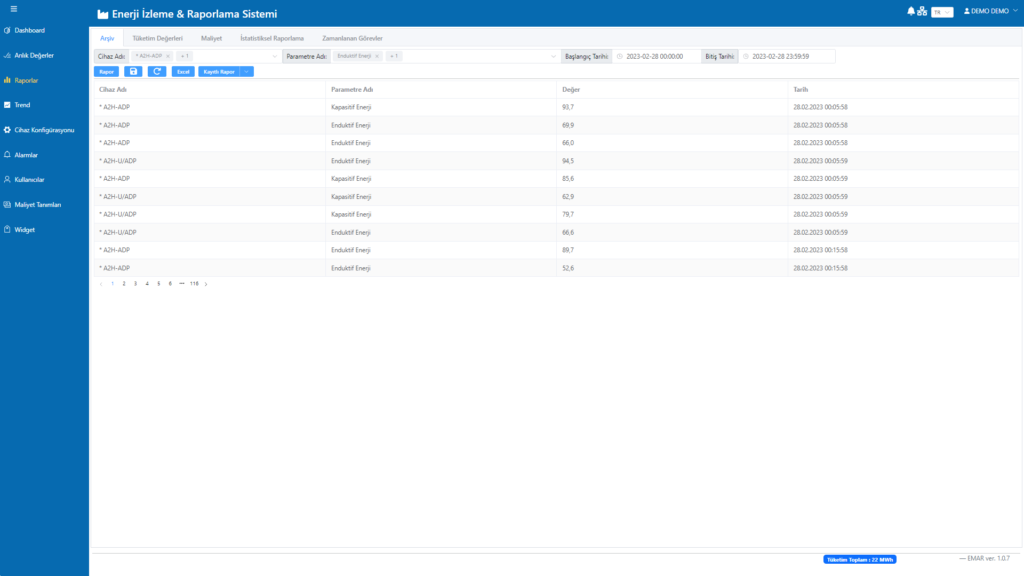Click the refresh arrow icon button
The image size is (1024, 576).
pos(157,71)
